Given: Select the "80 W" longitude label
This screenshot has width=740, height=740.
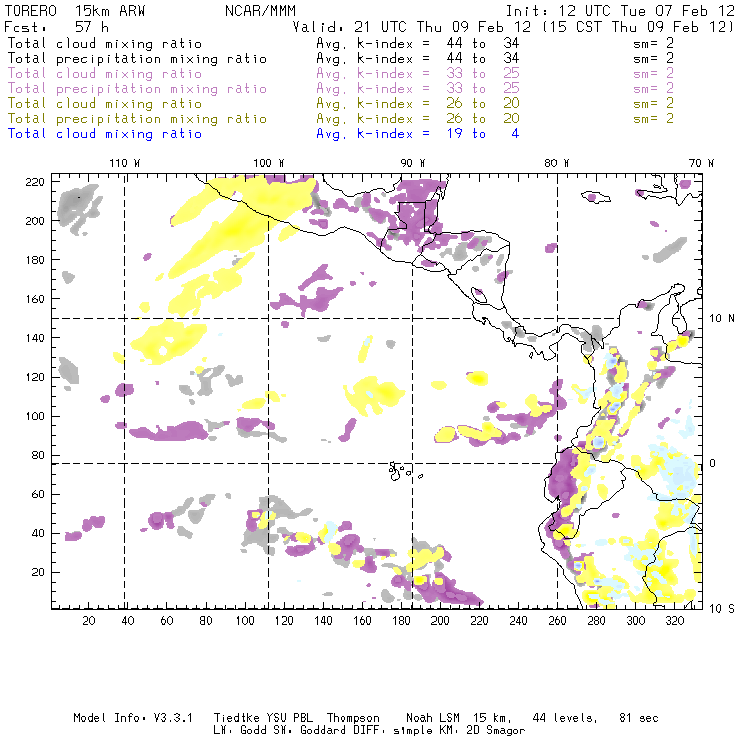Looking at the screenshot, I should click(556, 163).
